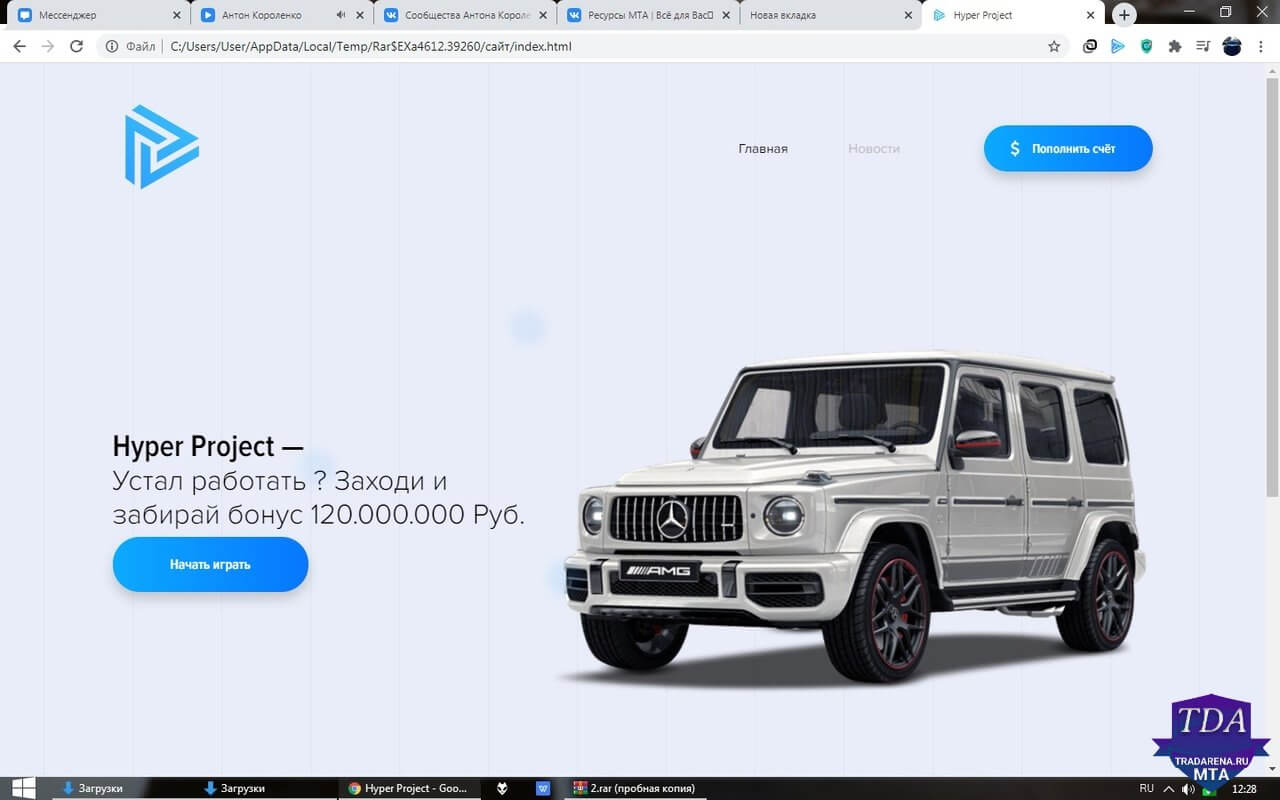
Task: Open the Главная navigation link
Action: 763,148
